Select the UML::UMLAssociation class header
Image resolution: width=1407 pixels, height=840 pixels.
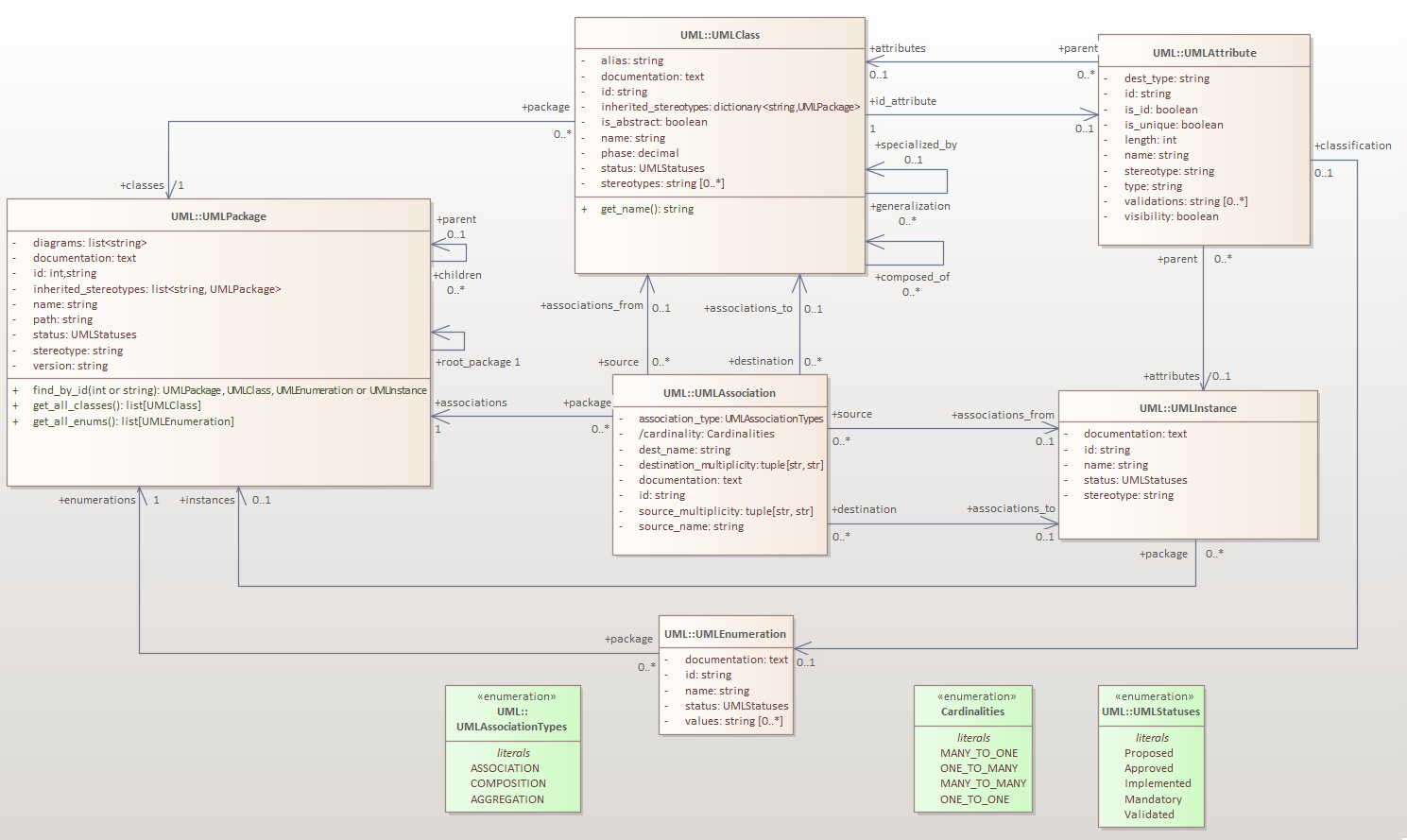[720, 392]
